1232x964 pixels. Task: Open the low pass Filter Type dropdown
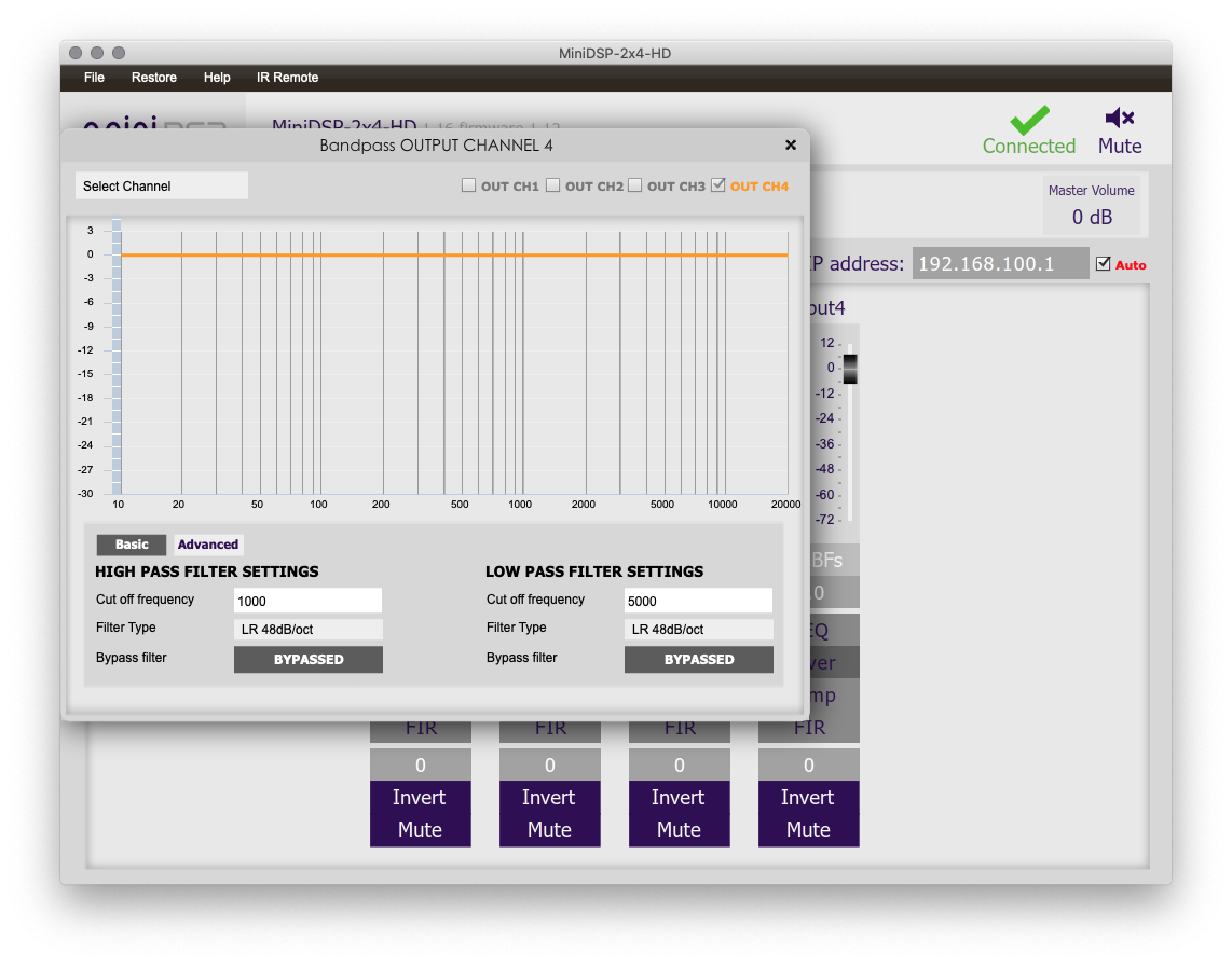pyautogui.click(x=698, y=629)
